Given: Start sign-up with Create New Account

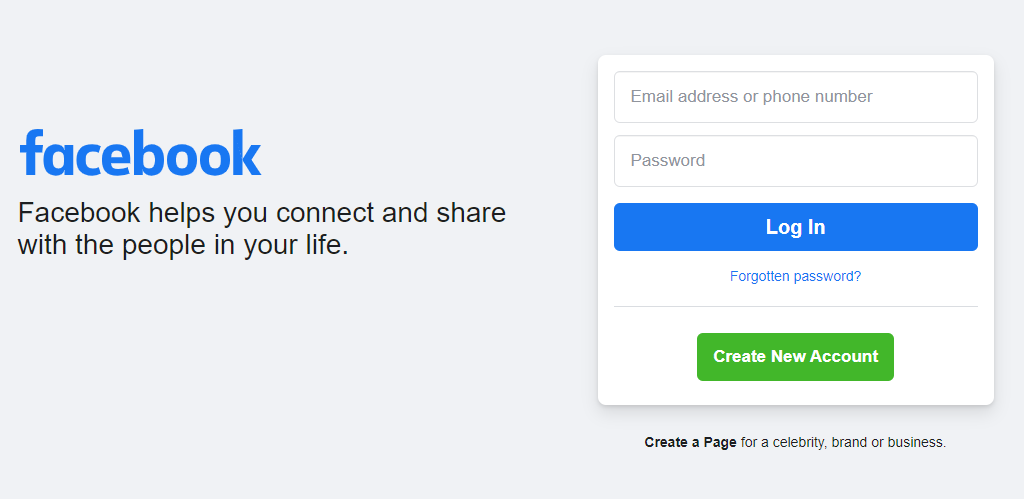Looking at the screenshot, I should click(795, 357).
